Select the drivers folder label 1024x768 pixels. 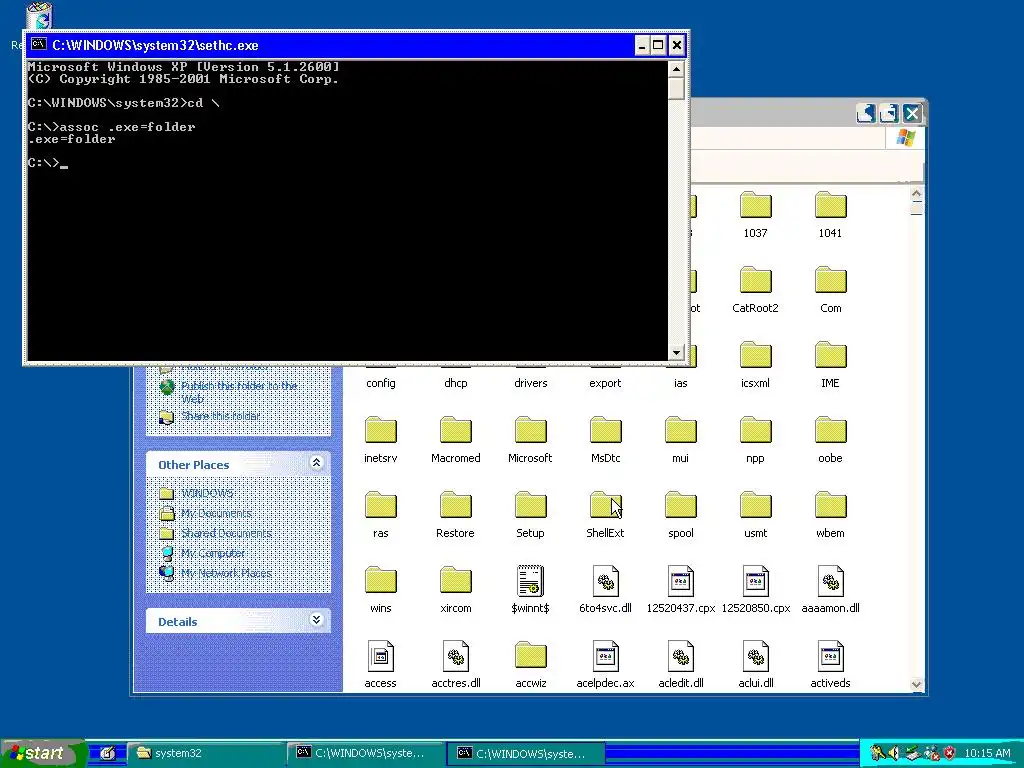click(530, 383)
